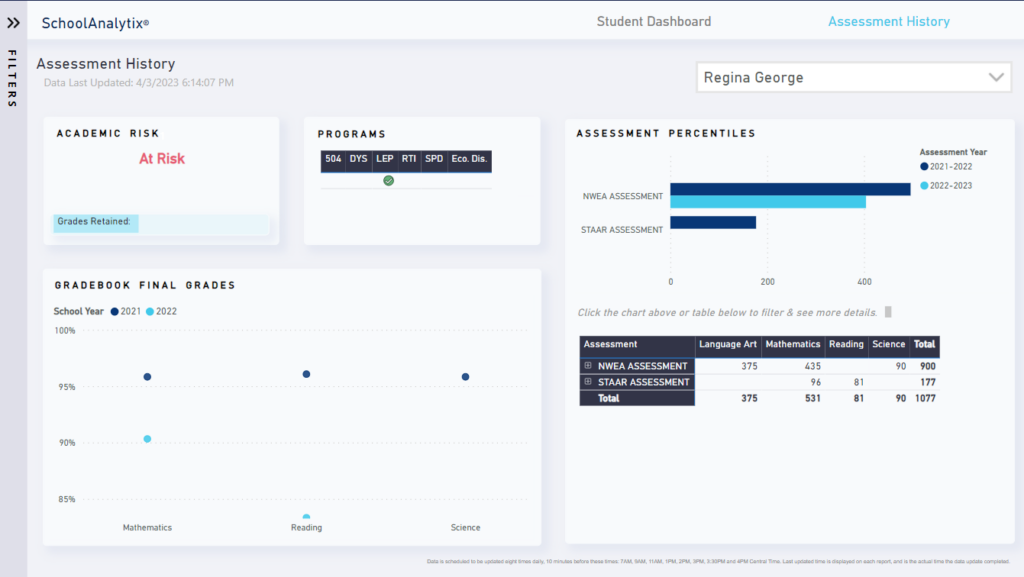Select the 2021 Mathematics grade point
This screenshot has width=1024, height=577.
[147, 377]
